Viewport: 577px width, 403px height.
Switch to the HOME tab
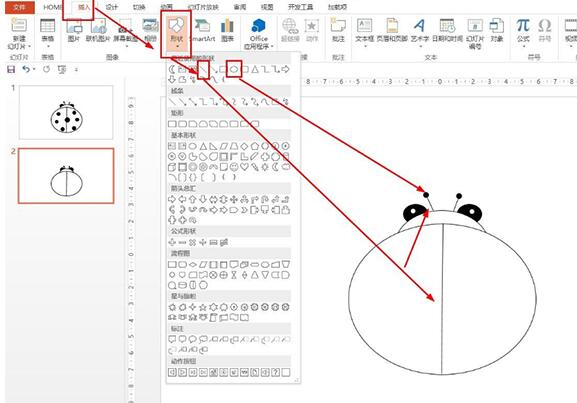point(53,7)
